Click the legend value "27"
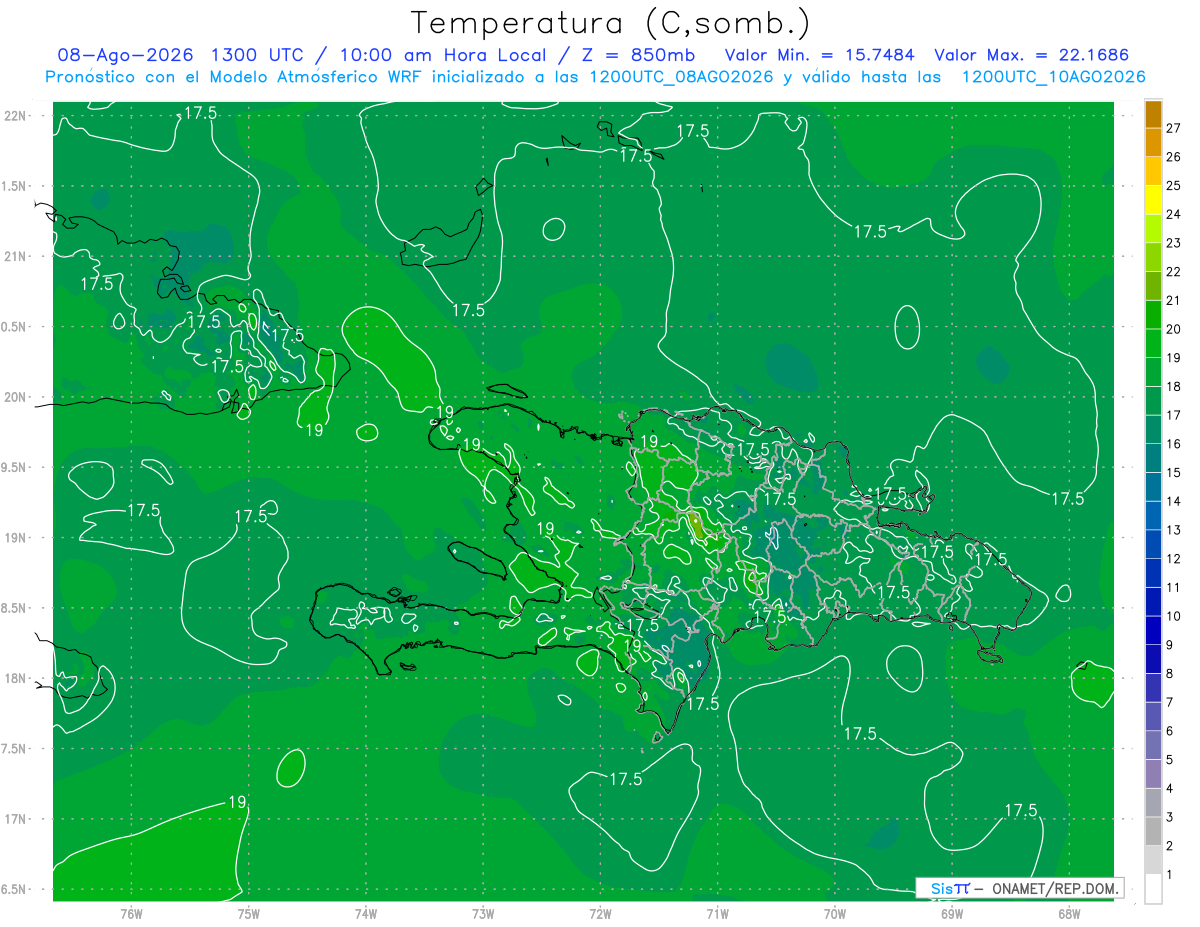The height and width of the screenshot is (927, 1200). (x=1174, y=128)
